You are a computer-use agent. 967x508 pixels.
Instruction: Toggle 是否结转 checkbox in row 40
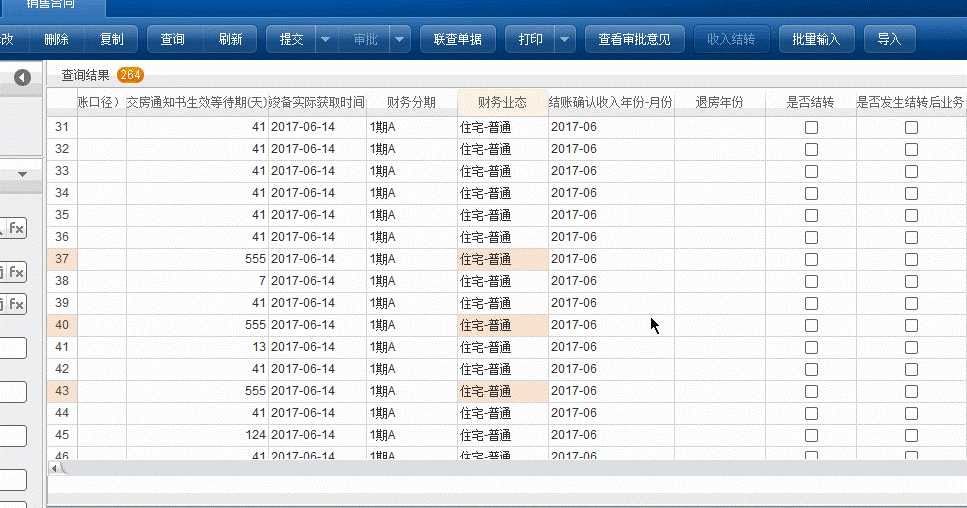(811, 326)
